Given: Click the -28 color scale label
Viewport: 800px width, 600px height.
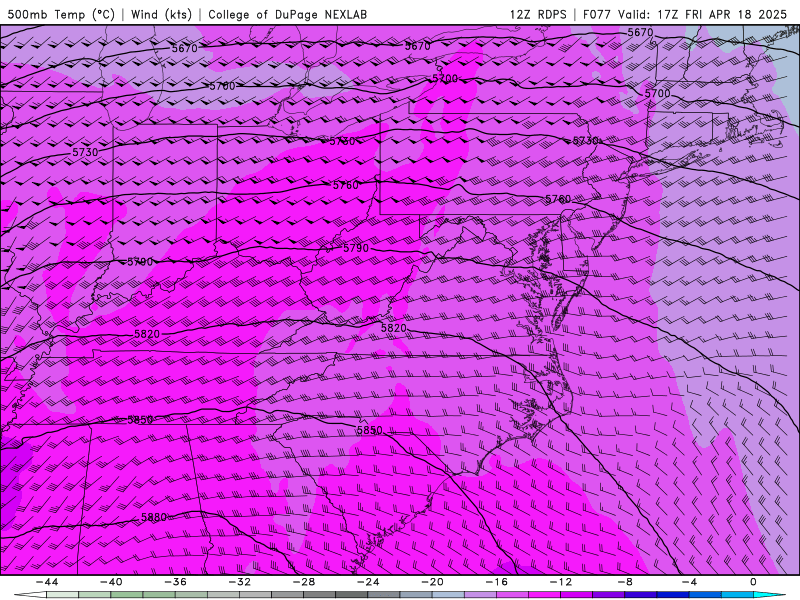Looking at the screenshot, I should (304, 582).
